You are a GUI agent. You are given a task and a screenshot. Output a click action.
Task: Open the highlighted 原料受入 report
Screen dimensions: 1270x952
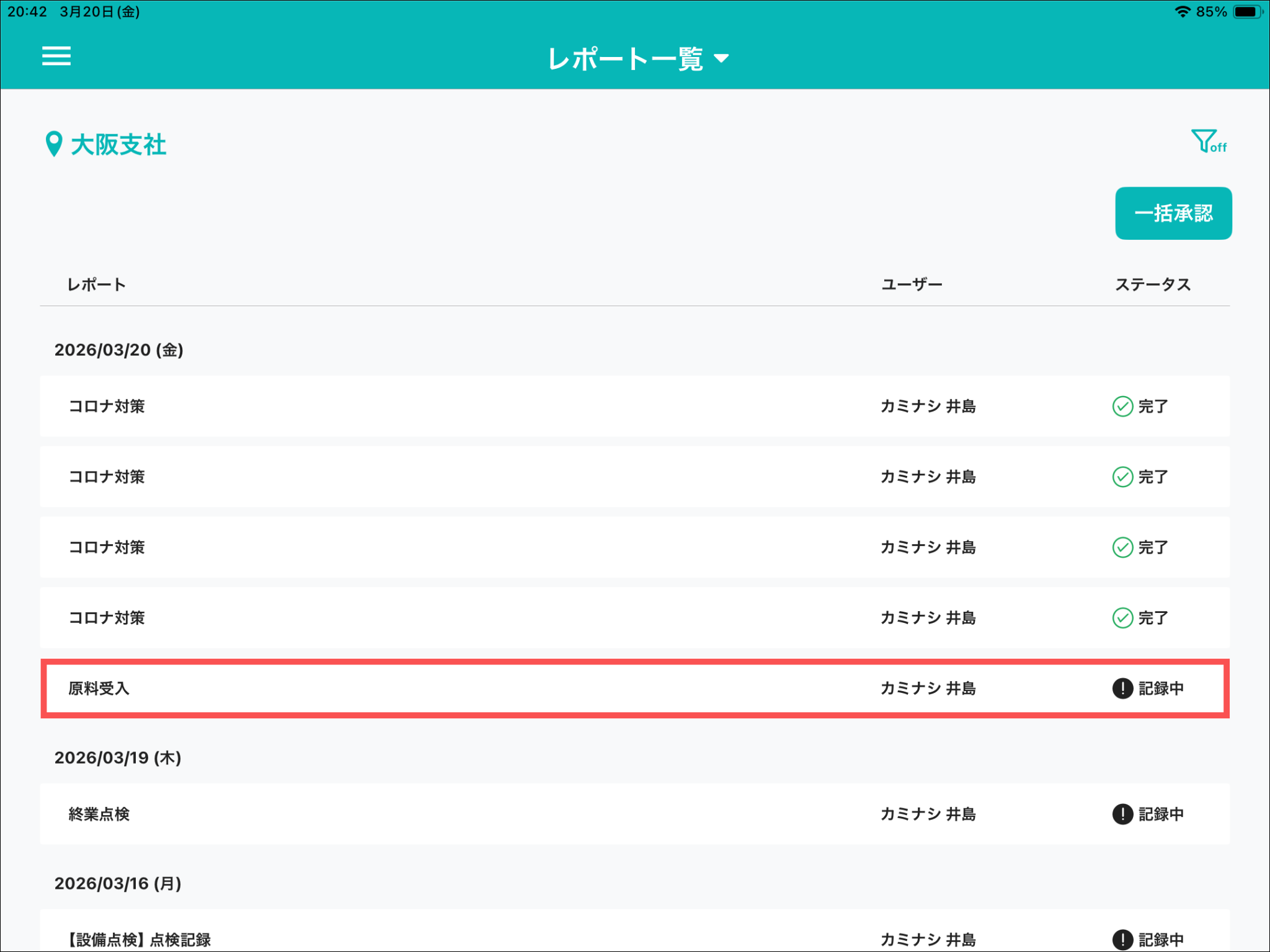pyautogui.click(x=99, y=689)
